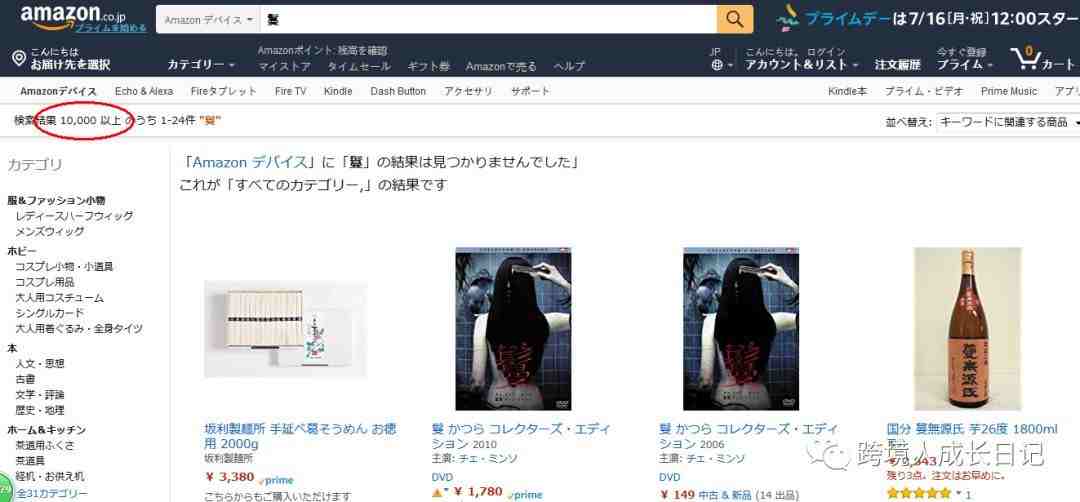Select Fire TV in sub-navigation
The height and width of the screenshot is (502, 1080).
point(290,91)
